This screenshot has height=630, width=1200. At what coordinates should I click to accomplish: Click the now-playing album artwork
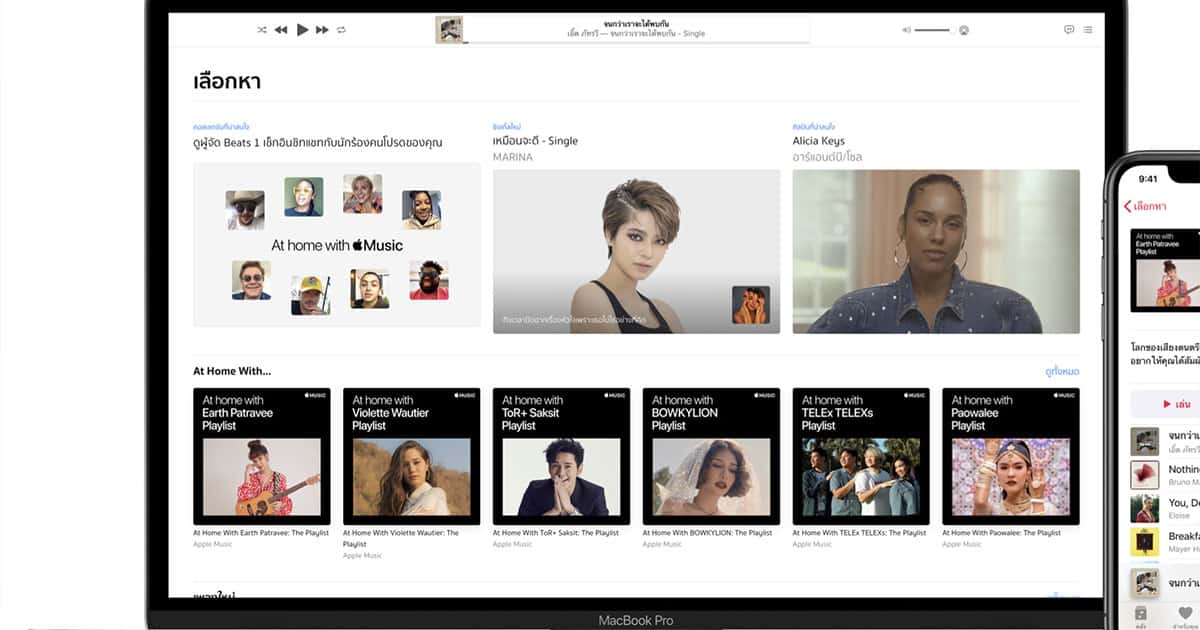point(449,30)
